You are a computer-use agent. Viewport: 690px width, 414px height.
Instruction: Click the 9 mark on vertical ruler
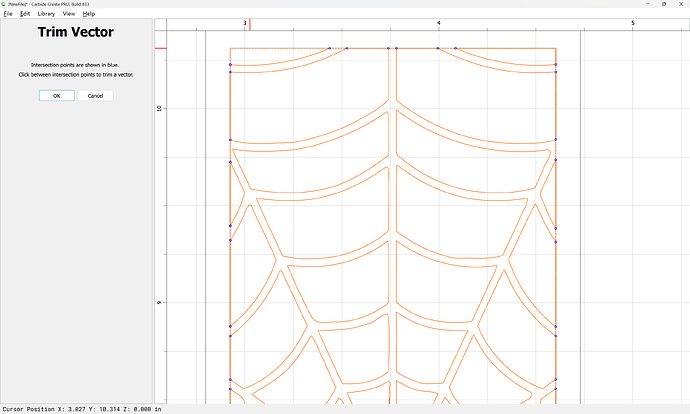[160, 302]
